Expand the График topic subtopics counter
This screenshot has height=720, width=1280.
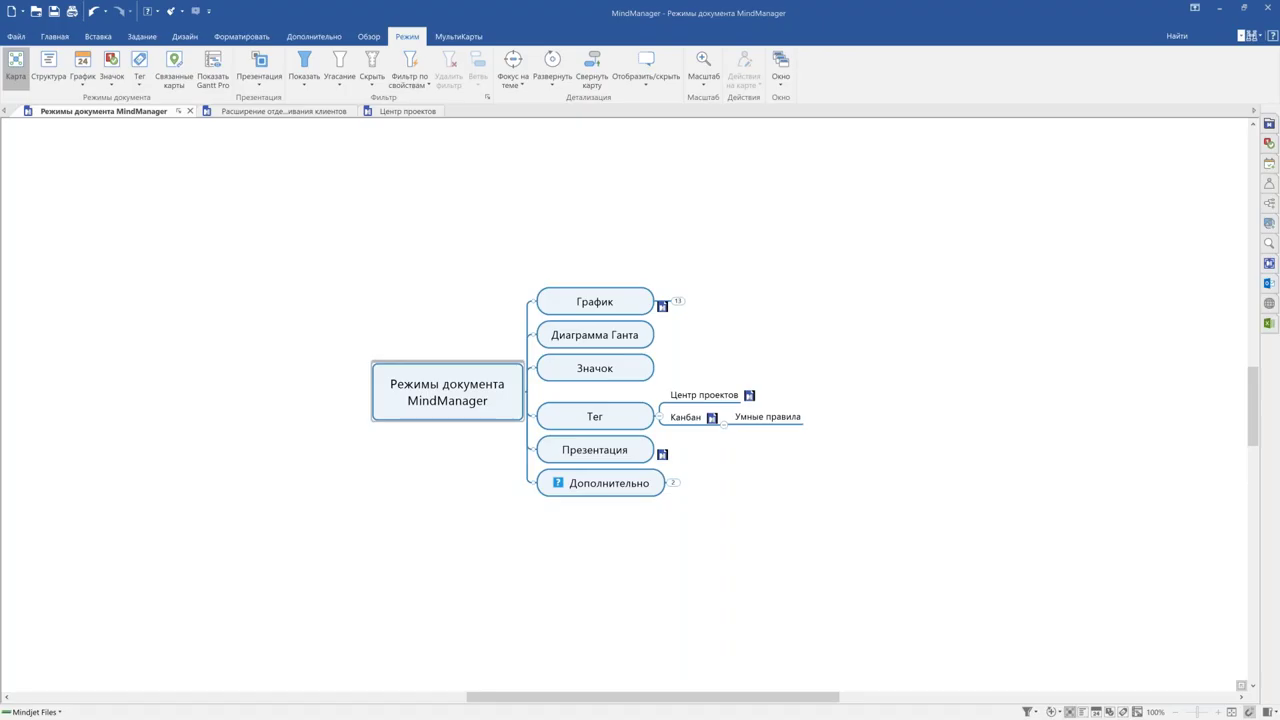click(677, 301)
